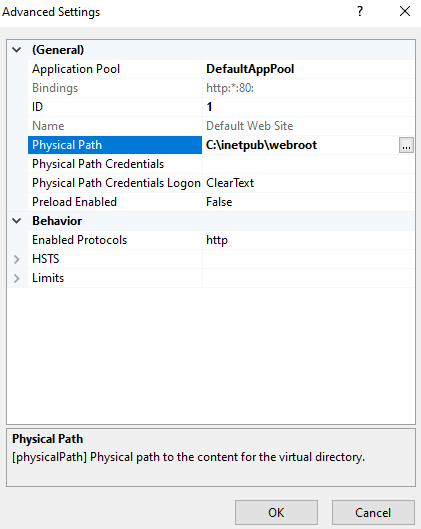
Task: Confirm changes with the OK button
Action: tap(276, 512)
